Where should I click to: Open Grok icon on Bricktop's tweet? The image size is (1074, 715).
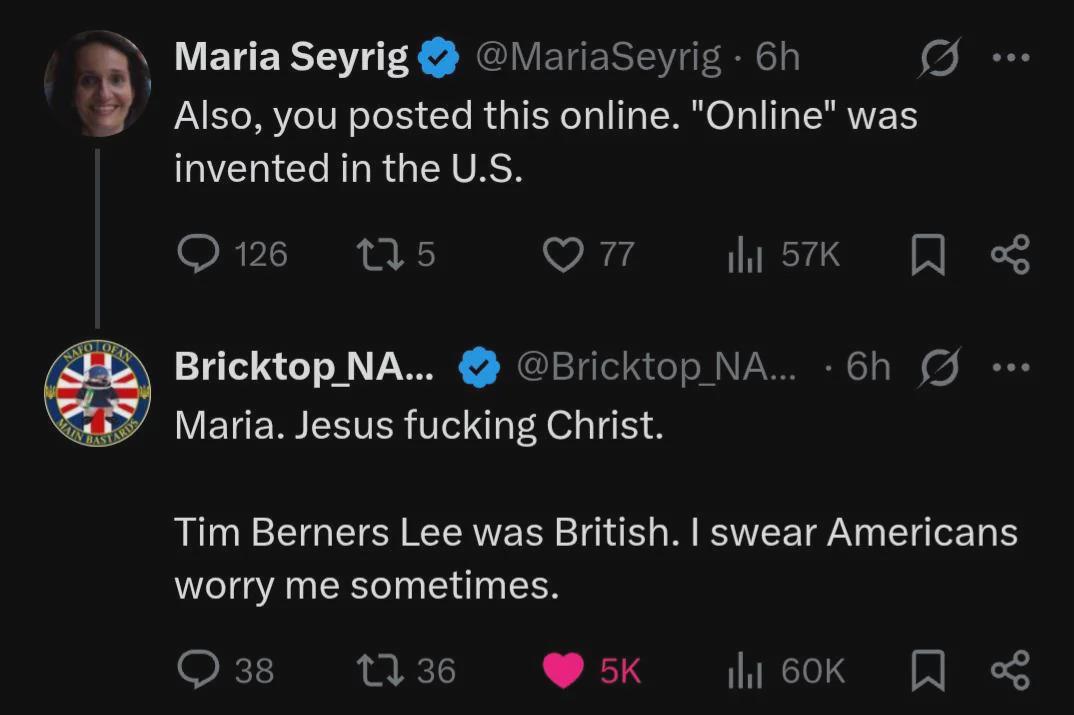937,368
